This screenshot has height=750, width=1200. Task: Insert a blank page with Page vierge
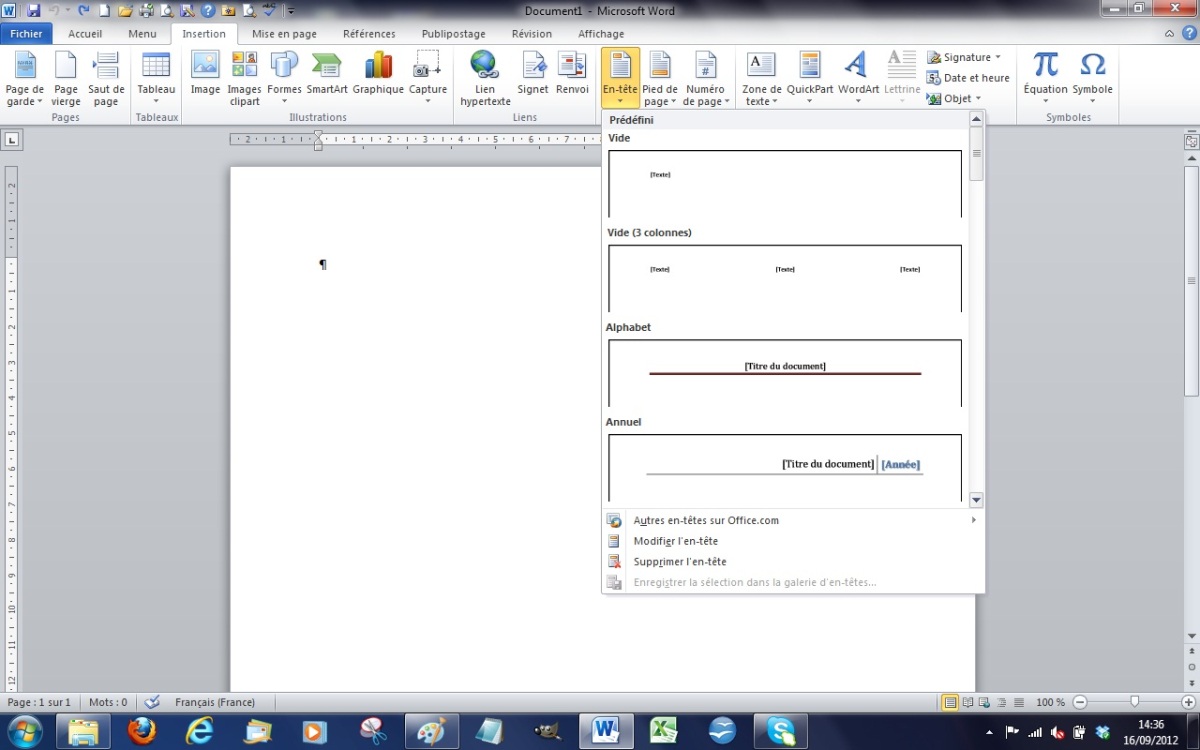click(66, 79)
